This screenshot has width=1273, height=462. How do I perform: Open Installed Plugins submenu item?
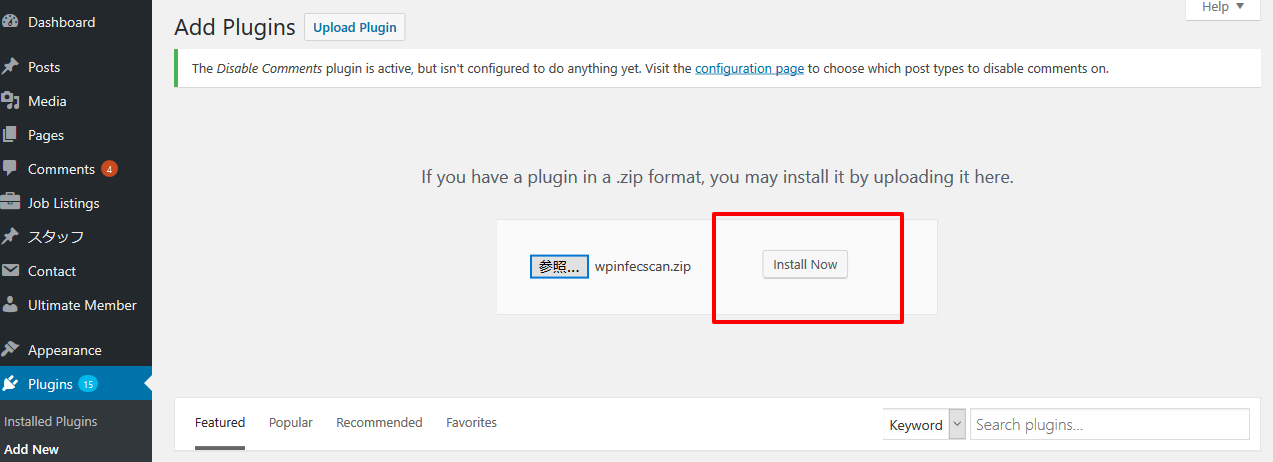(x=51, y=421)
